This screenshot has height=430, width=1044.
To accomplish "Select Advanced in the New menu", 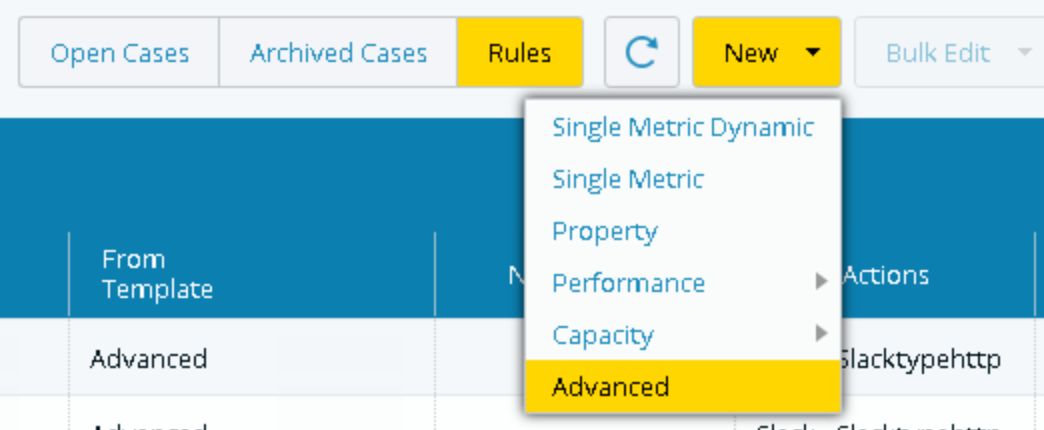I will click(x=610, y=386).
